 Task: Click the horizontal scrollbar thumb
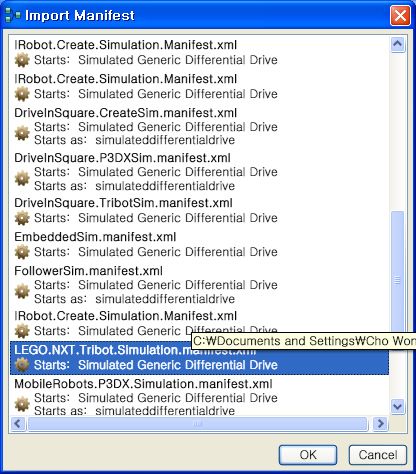coord(198,424)
